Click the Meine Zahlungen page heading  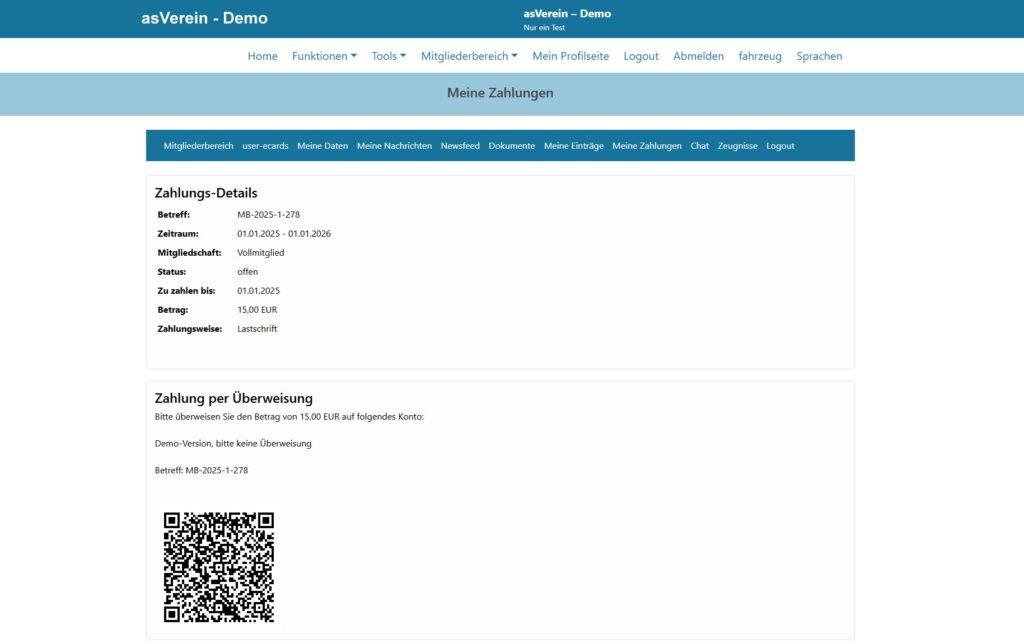point(500,93)
